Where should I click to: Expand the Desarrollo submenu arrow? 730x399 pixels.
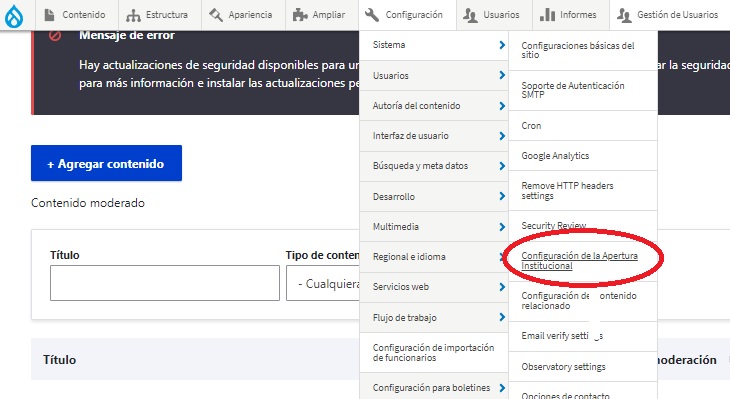[x=502, y=196]
